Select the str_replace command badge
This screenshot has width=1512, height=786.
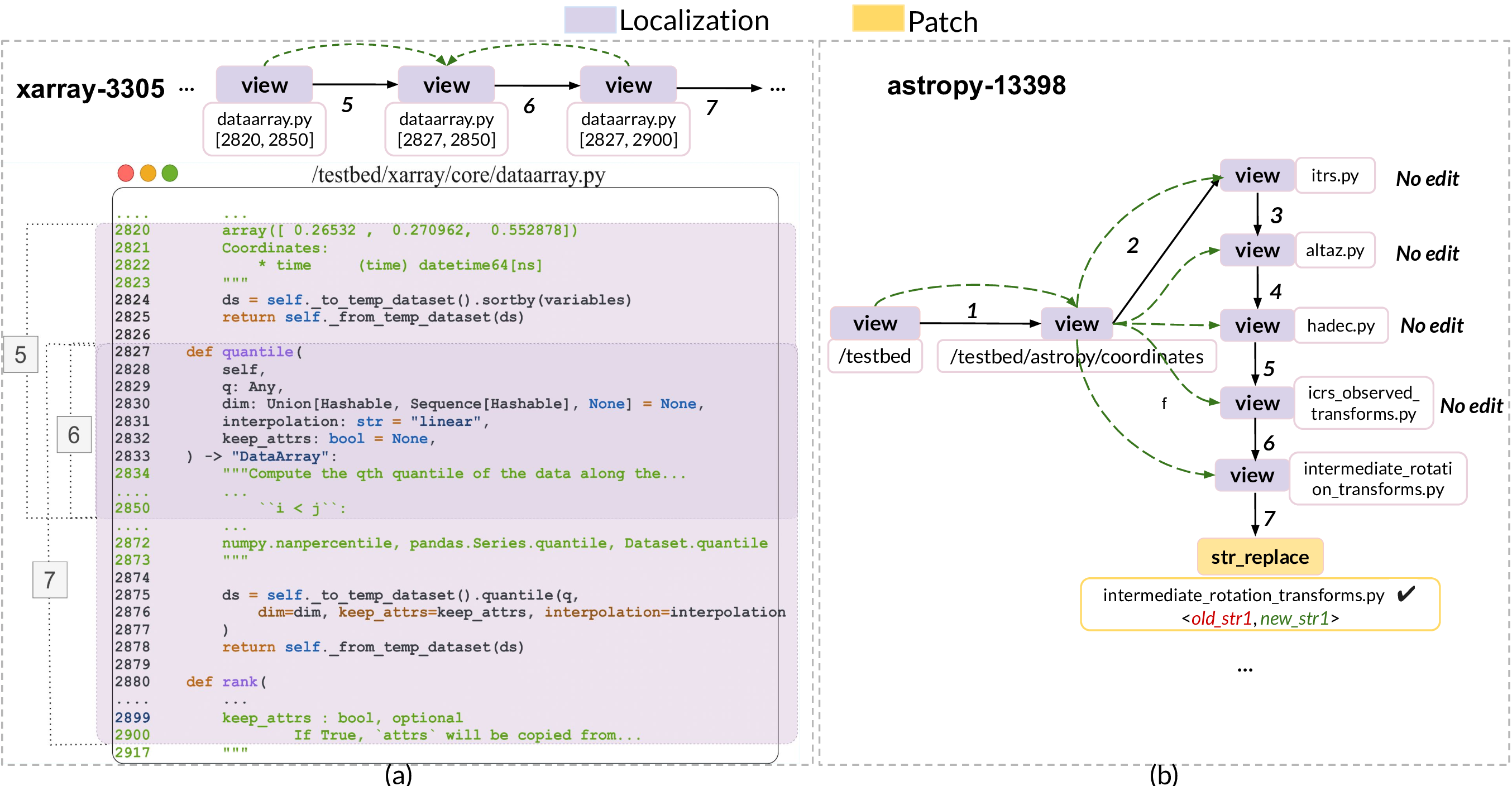1260,557
